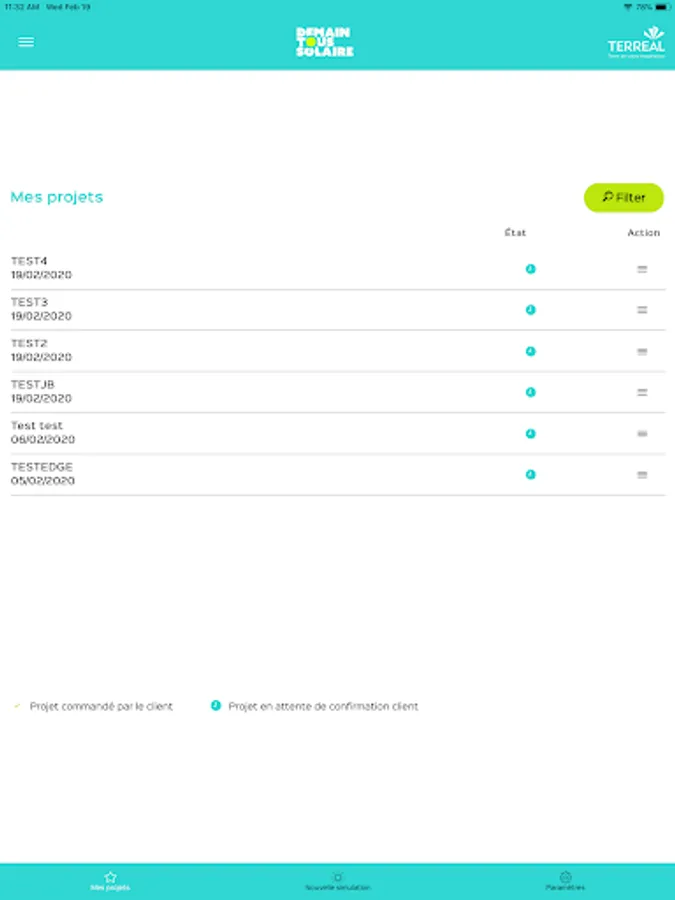Click status icon of TEST4 project
The height and width of the screenshot is (900, 675).
point(530,269)
